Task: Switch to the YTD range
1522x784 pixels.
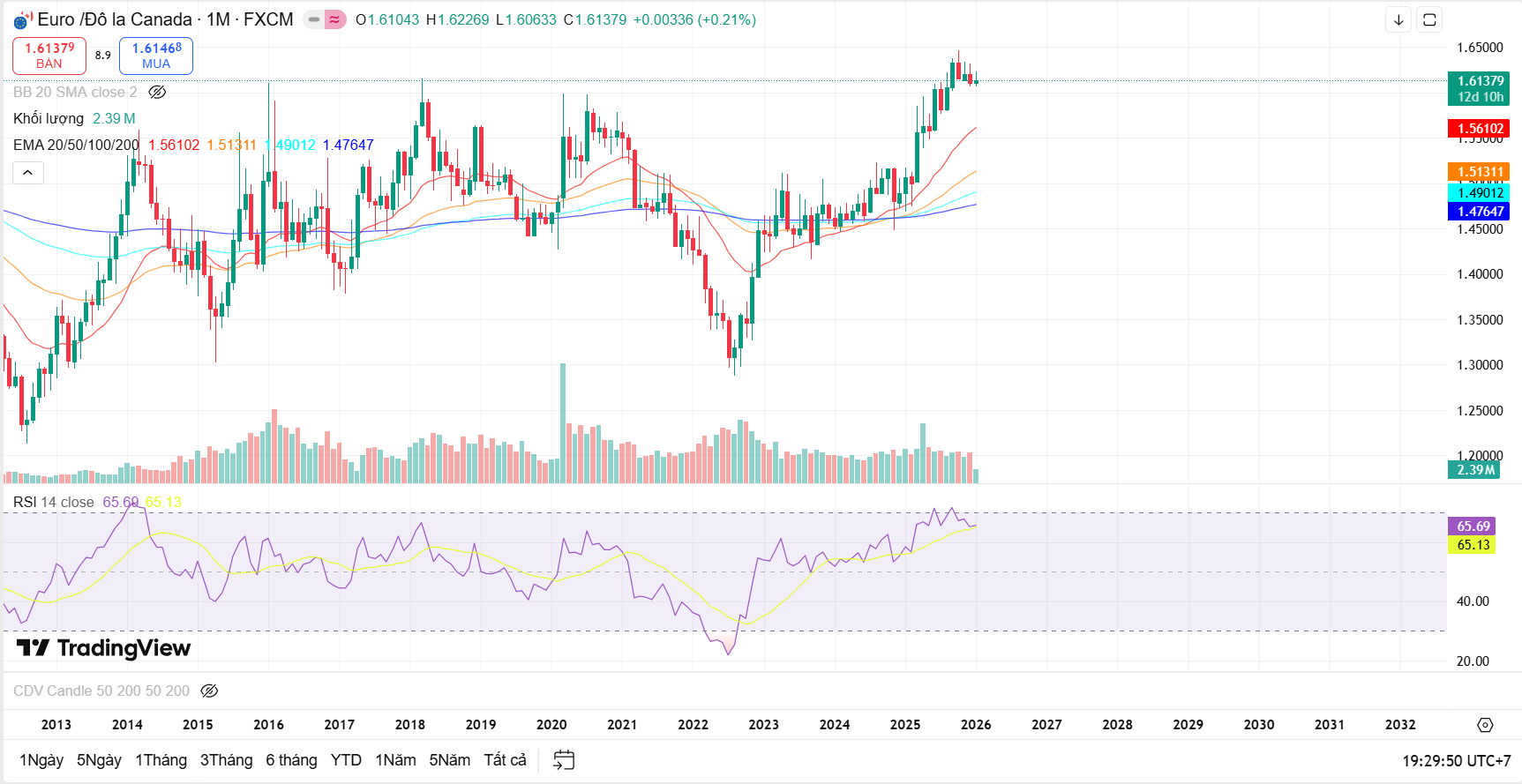Action: (346, 760)
